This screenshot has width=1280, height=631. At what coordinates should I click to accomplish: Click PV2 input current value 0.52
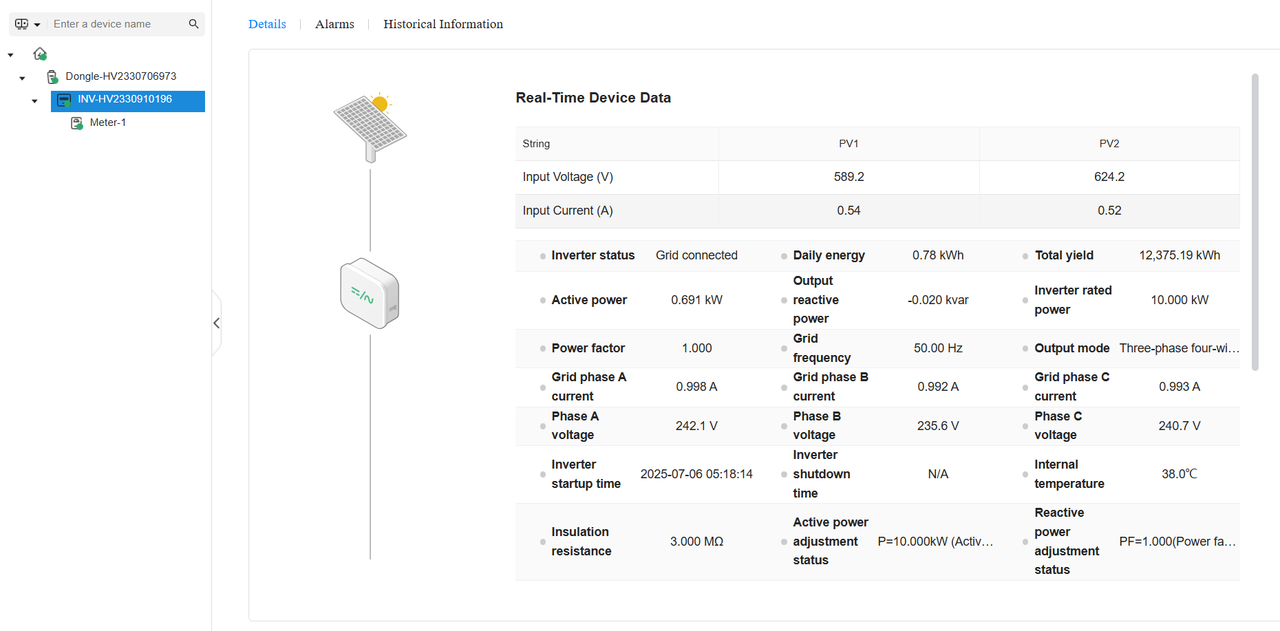click(1109, 211)
